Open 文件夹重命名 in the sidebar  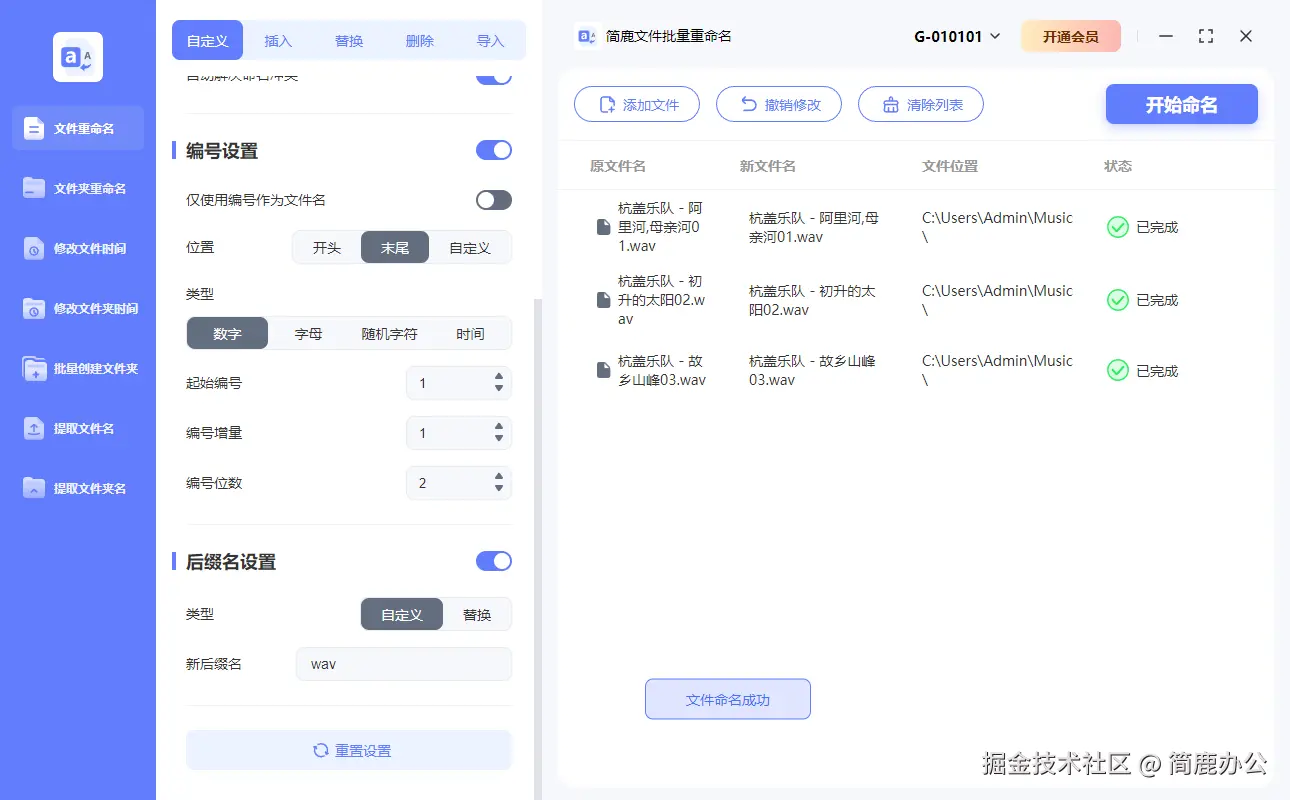78,188
